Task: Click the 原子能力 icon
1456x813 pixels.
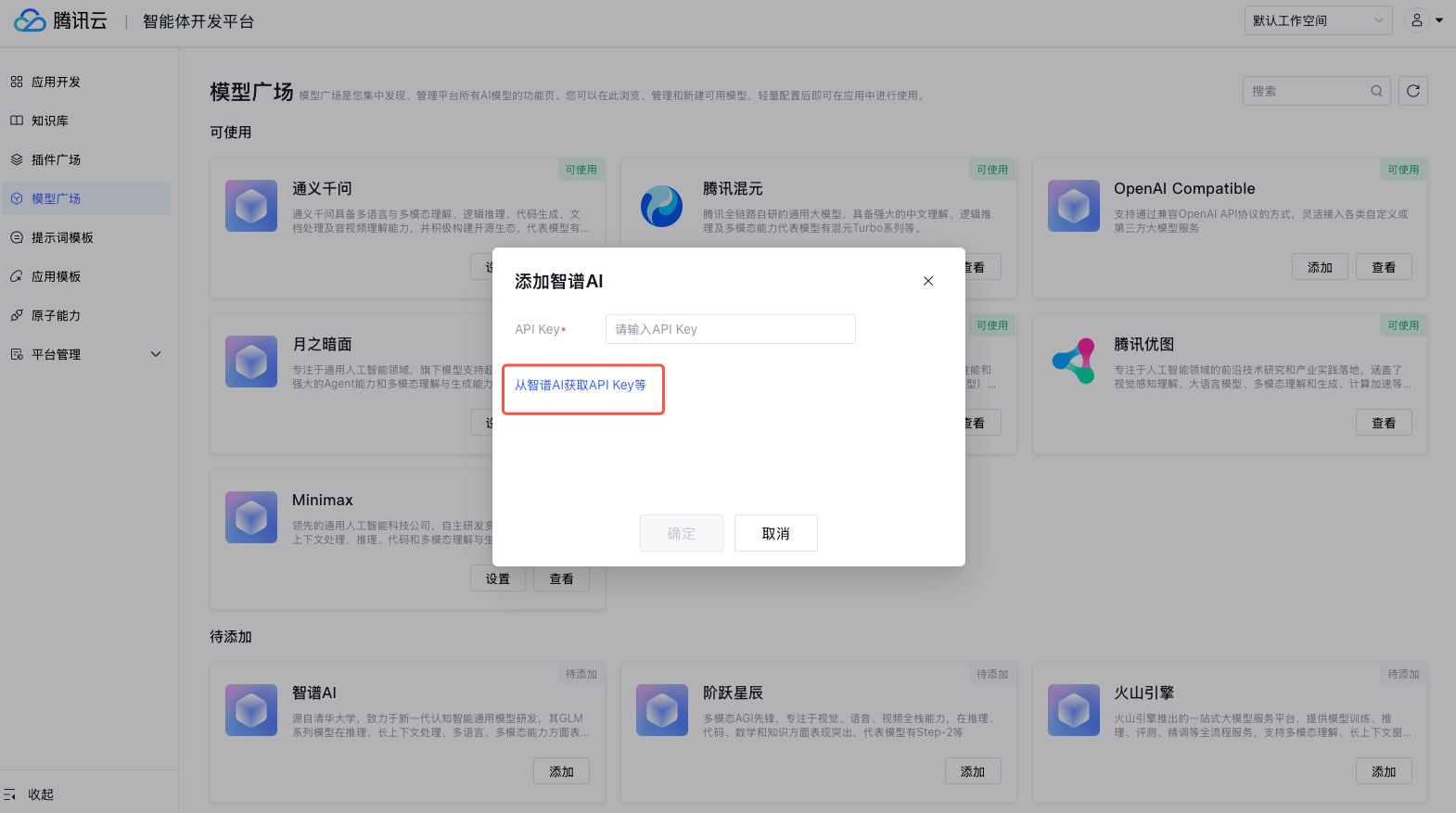Action: [17, 315]
